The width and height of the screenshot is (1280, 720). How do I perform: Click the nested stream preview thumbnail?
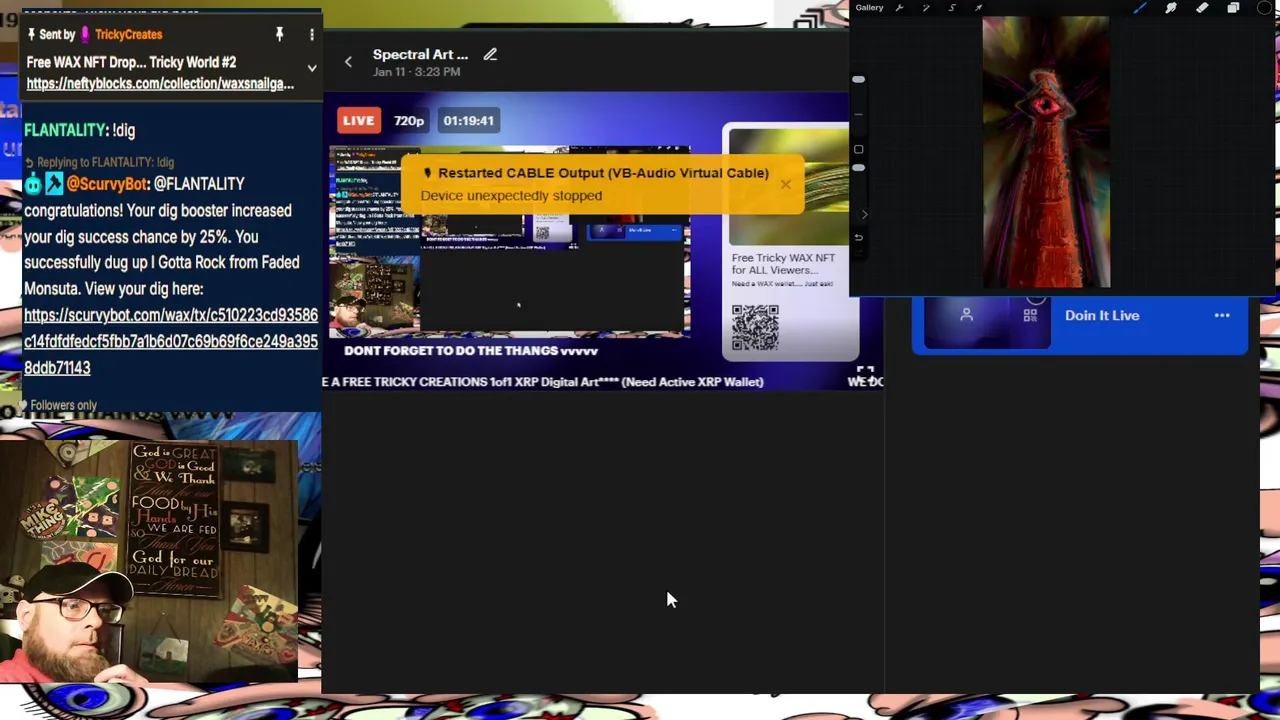[x=509, y=240]
